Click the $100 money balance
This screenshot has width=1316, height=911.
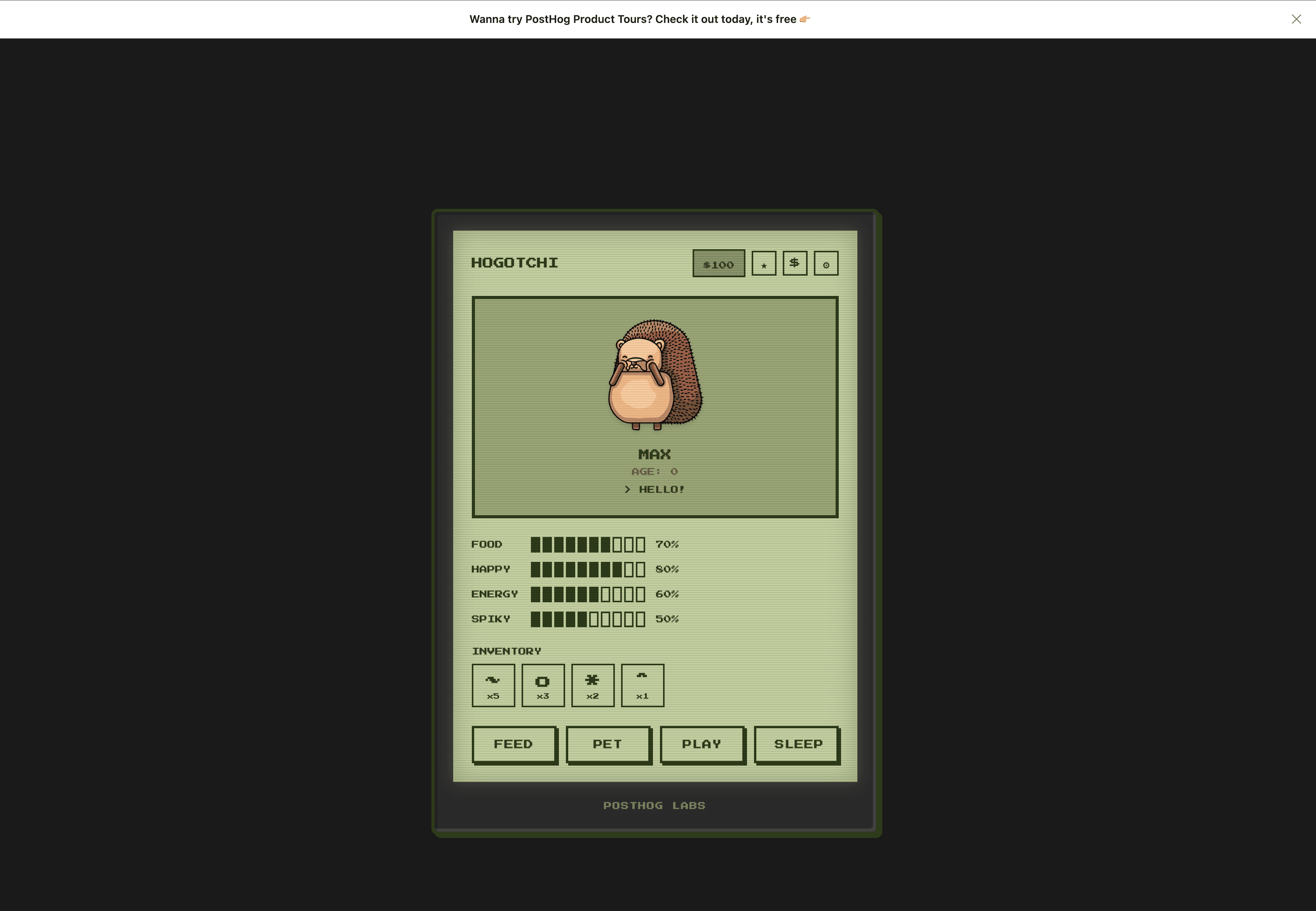pyautogui.click(x=718, y=264)
